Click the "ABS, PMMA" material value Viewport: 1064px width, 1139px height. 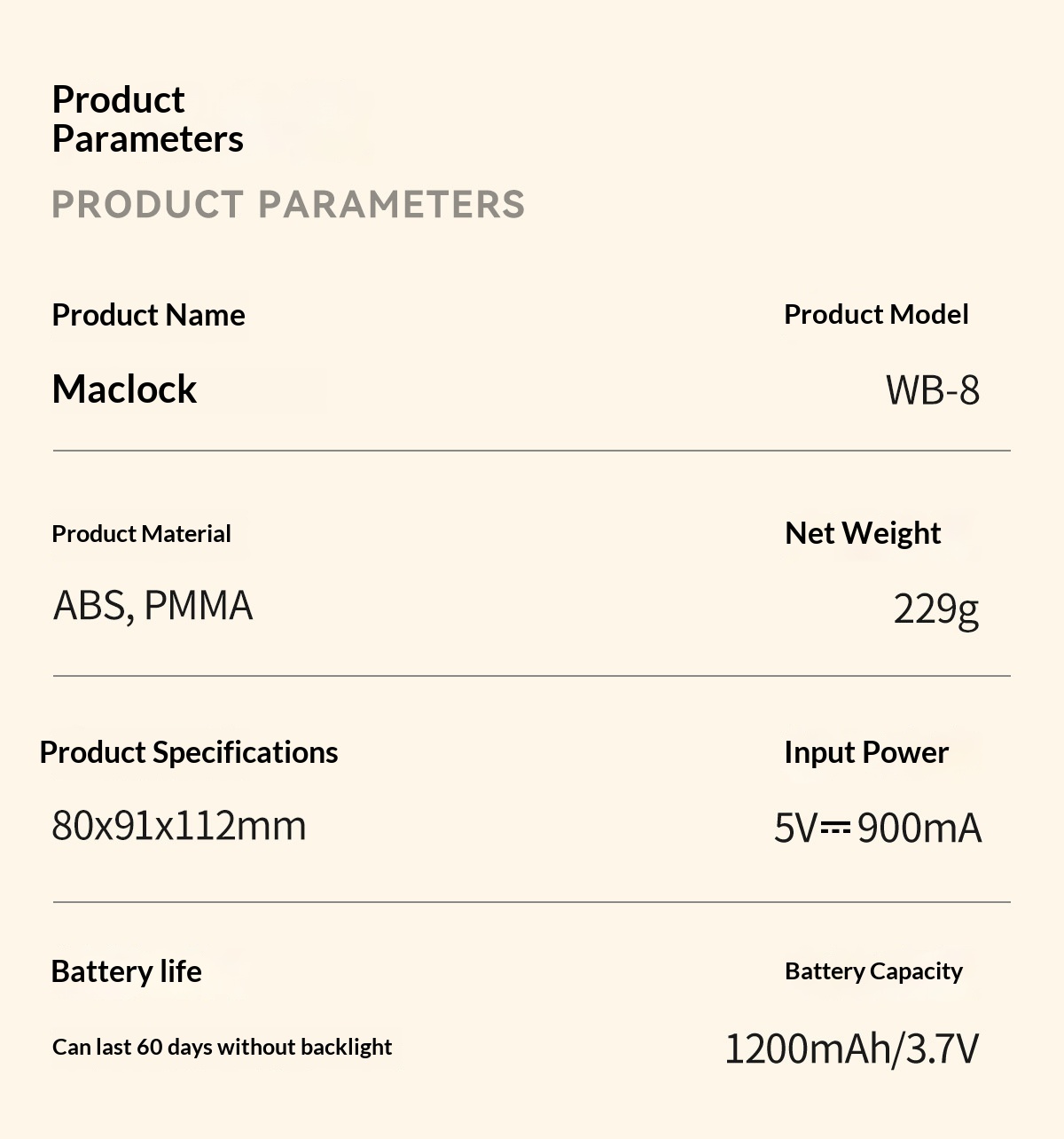pos(153,606)
